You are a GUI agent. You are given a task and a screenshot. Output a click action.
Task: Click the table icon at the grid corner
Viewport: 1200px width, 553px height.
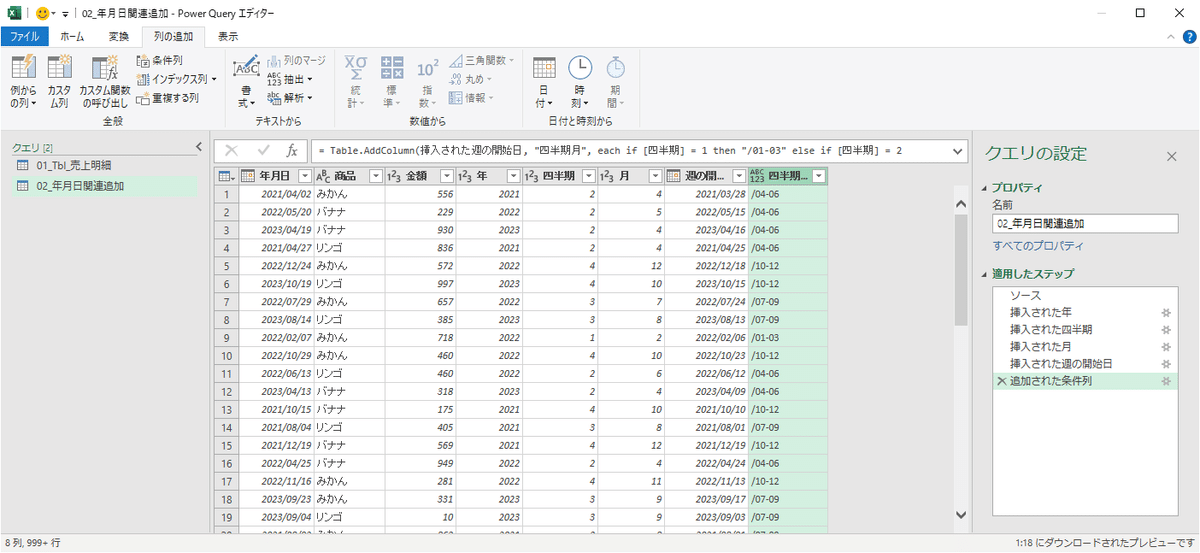(226, 176)
